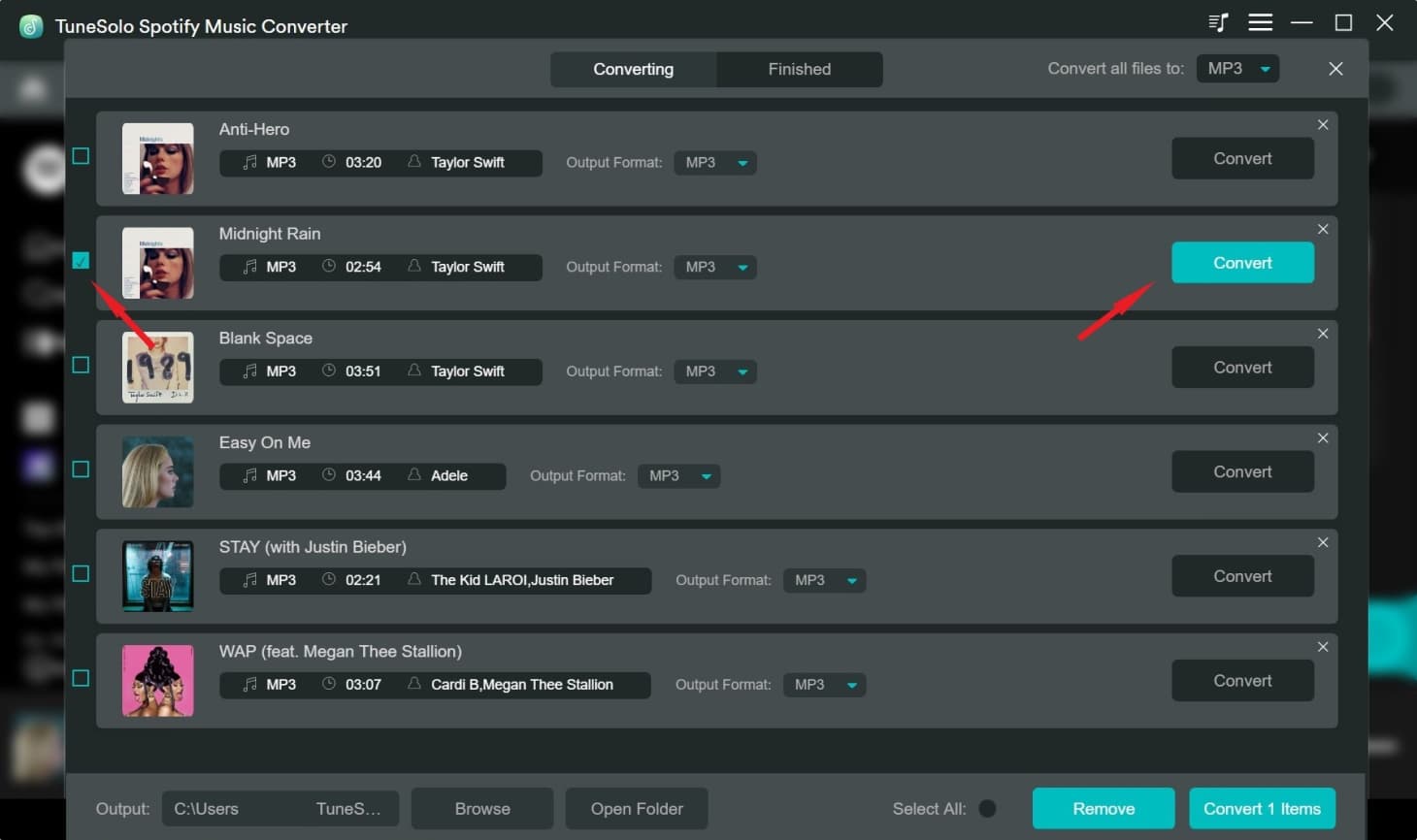
Task: Convert the STAY track
Action: click(x=1242, y=576)
